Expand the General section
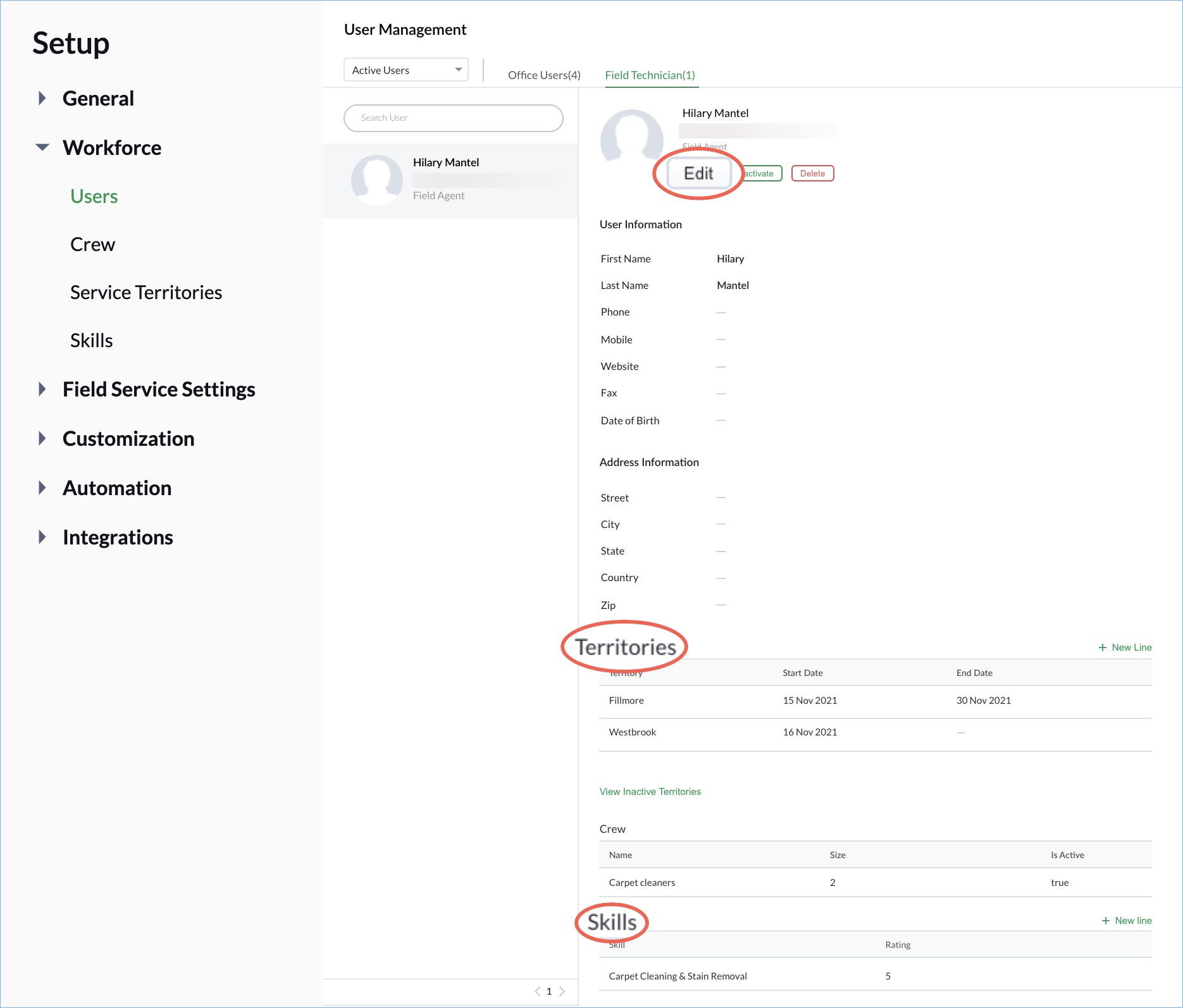1183x1008 pixels. click(x=42, y=98)
